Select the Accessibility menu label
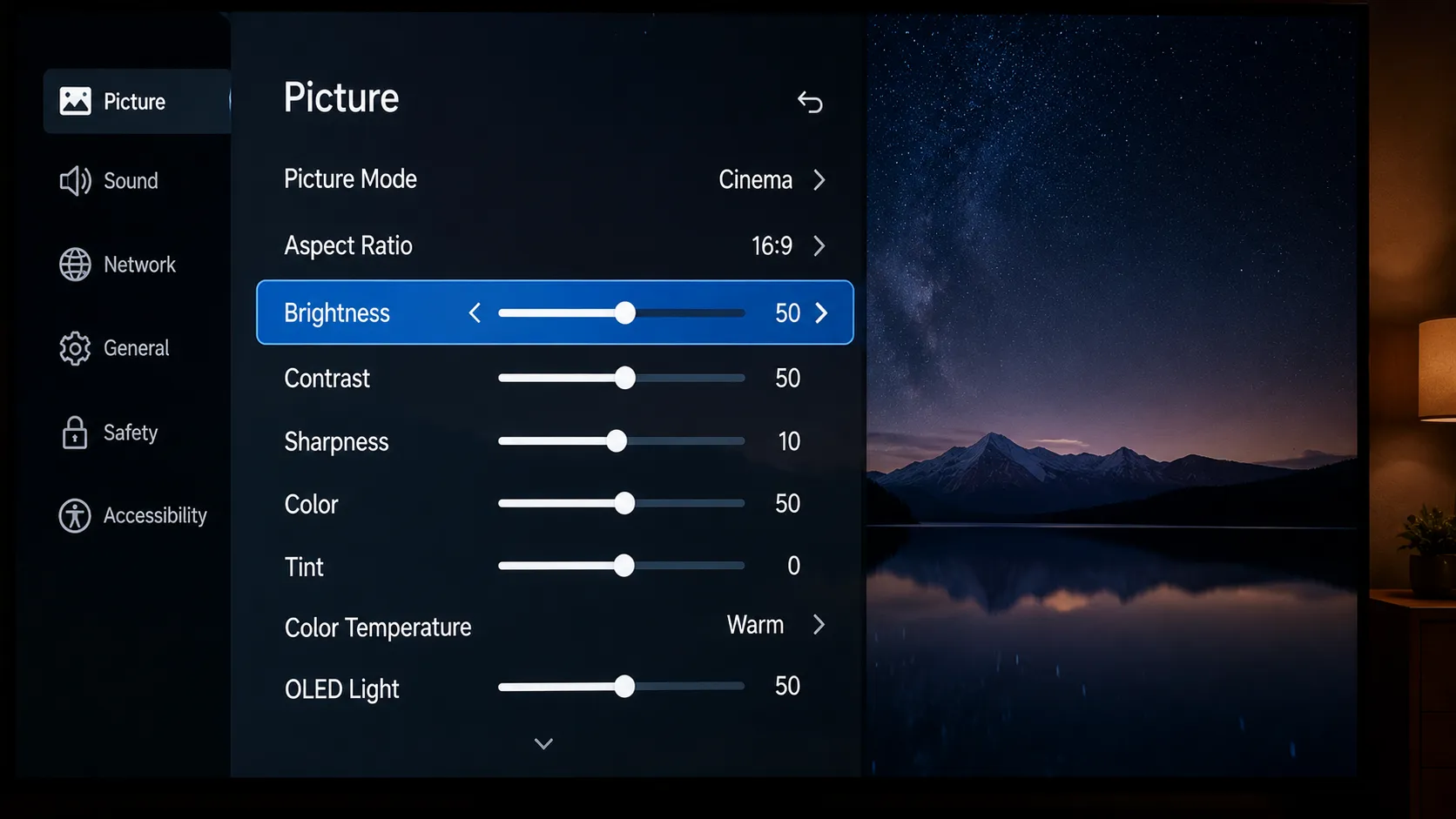 (155, 516)
